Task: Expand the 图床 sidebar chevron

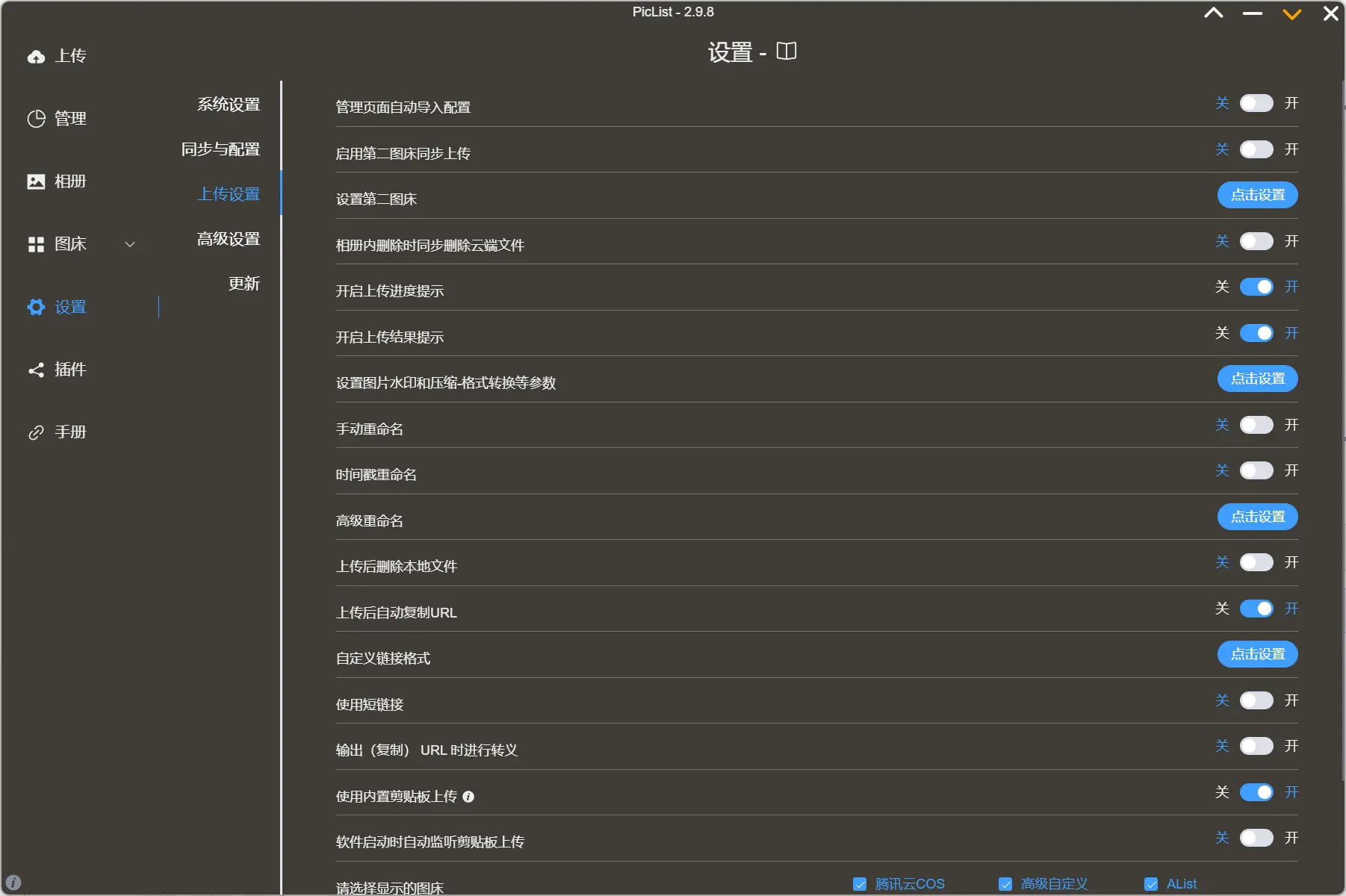Action: (130, 244)
